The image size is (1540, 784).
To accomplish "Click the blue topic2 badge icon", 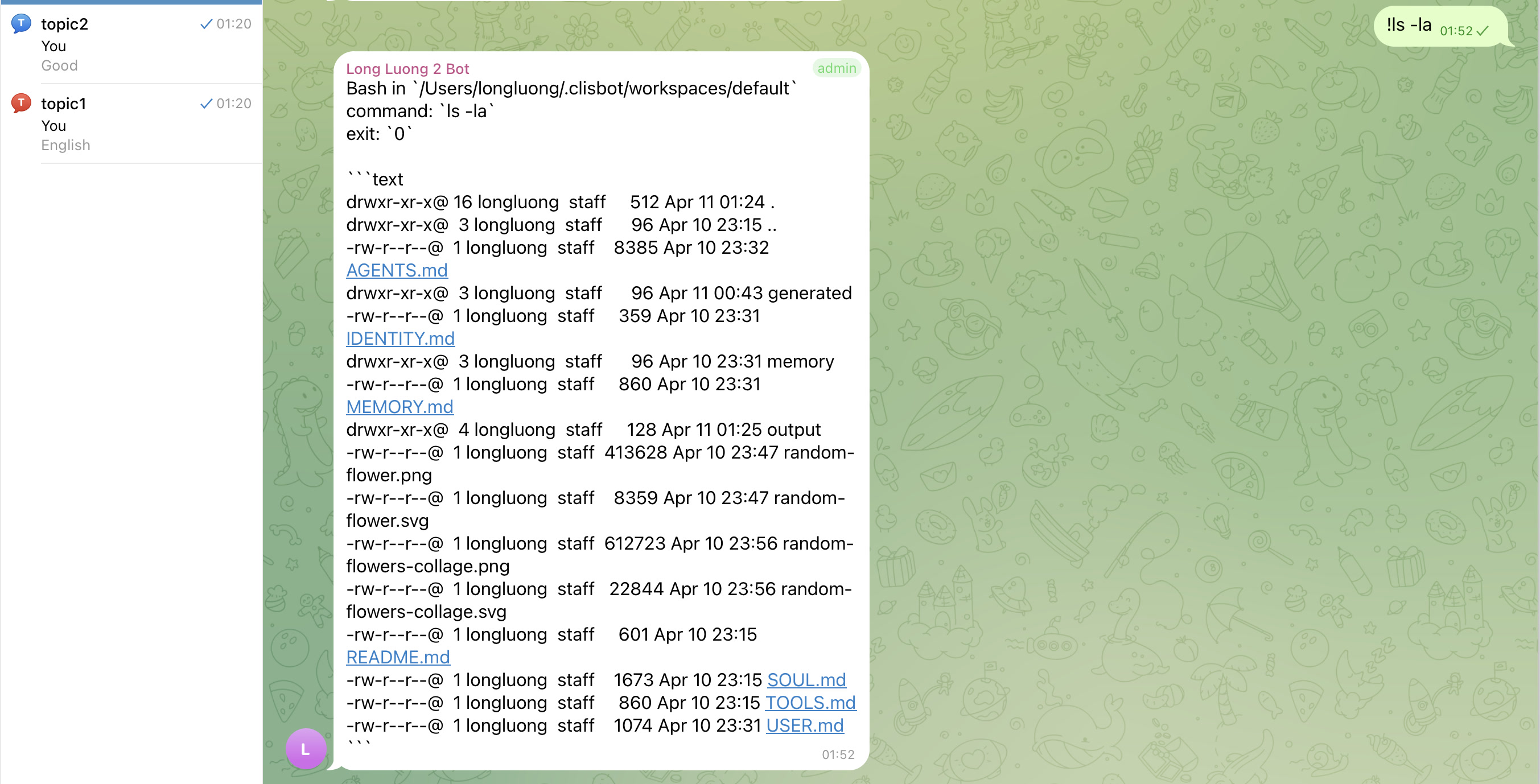I will 22,24.
